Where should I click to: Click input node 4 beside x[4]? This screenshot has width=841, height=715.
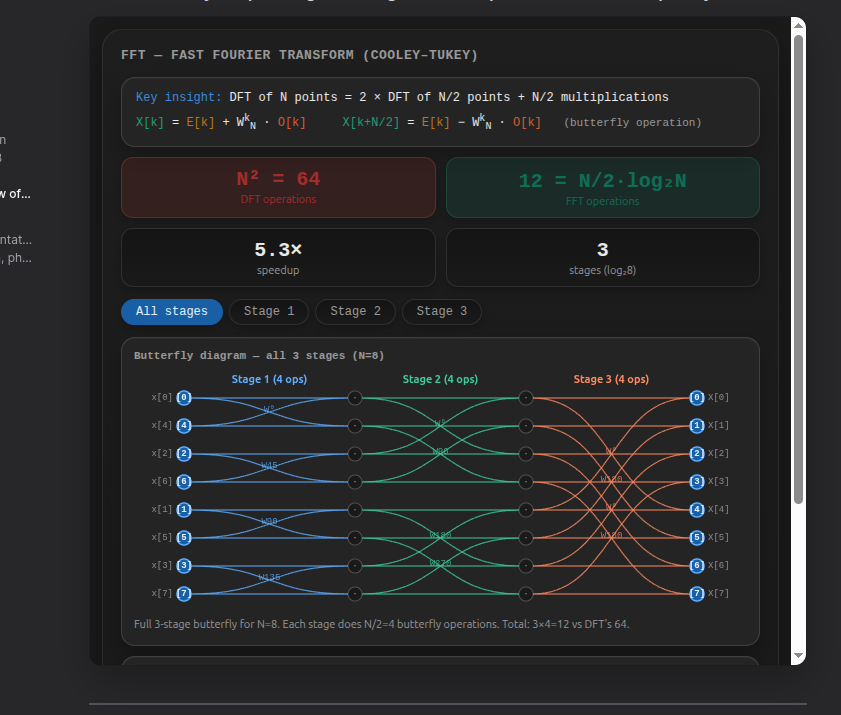coord(184,426)
